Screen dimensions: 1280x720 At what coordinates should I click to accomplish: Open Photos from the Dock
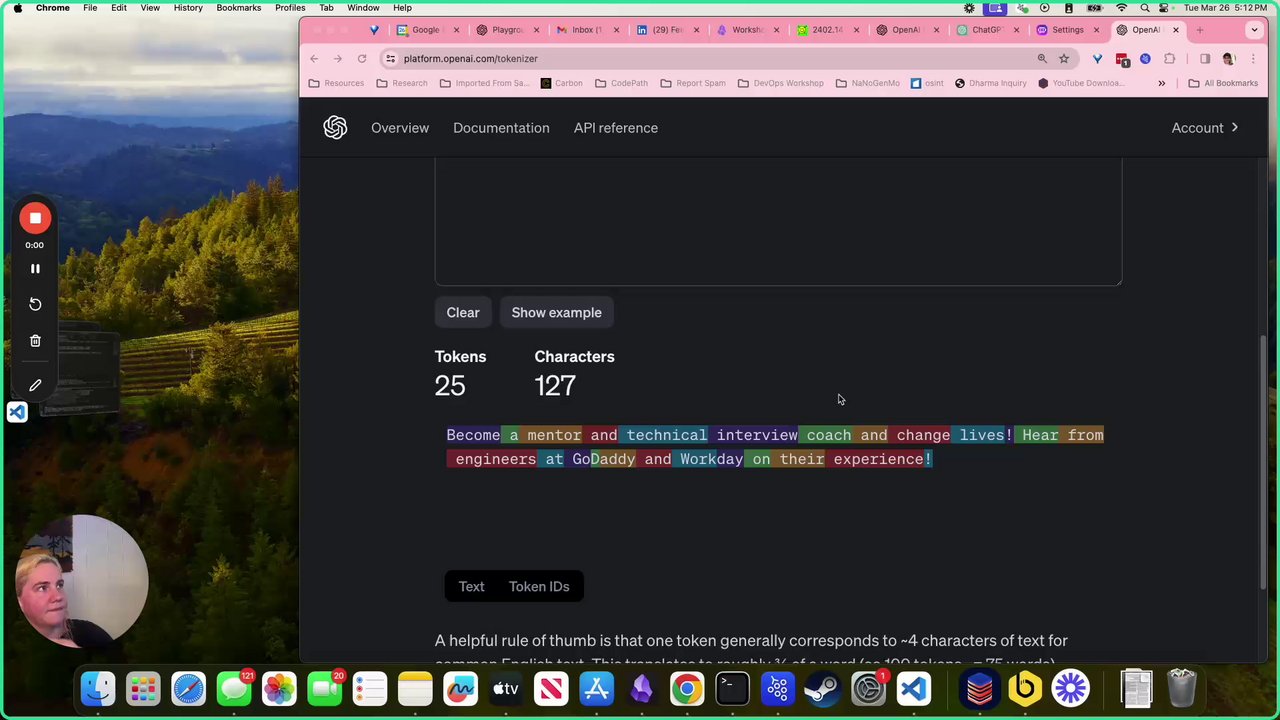[x=279, y=689]
